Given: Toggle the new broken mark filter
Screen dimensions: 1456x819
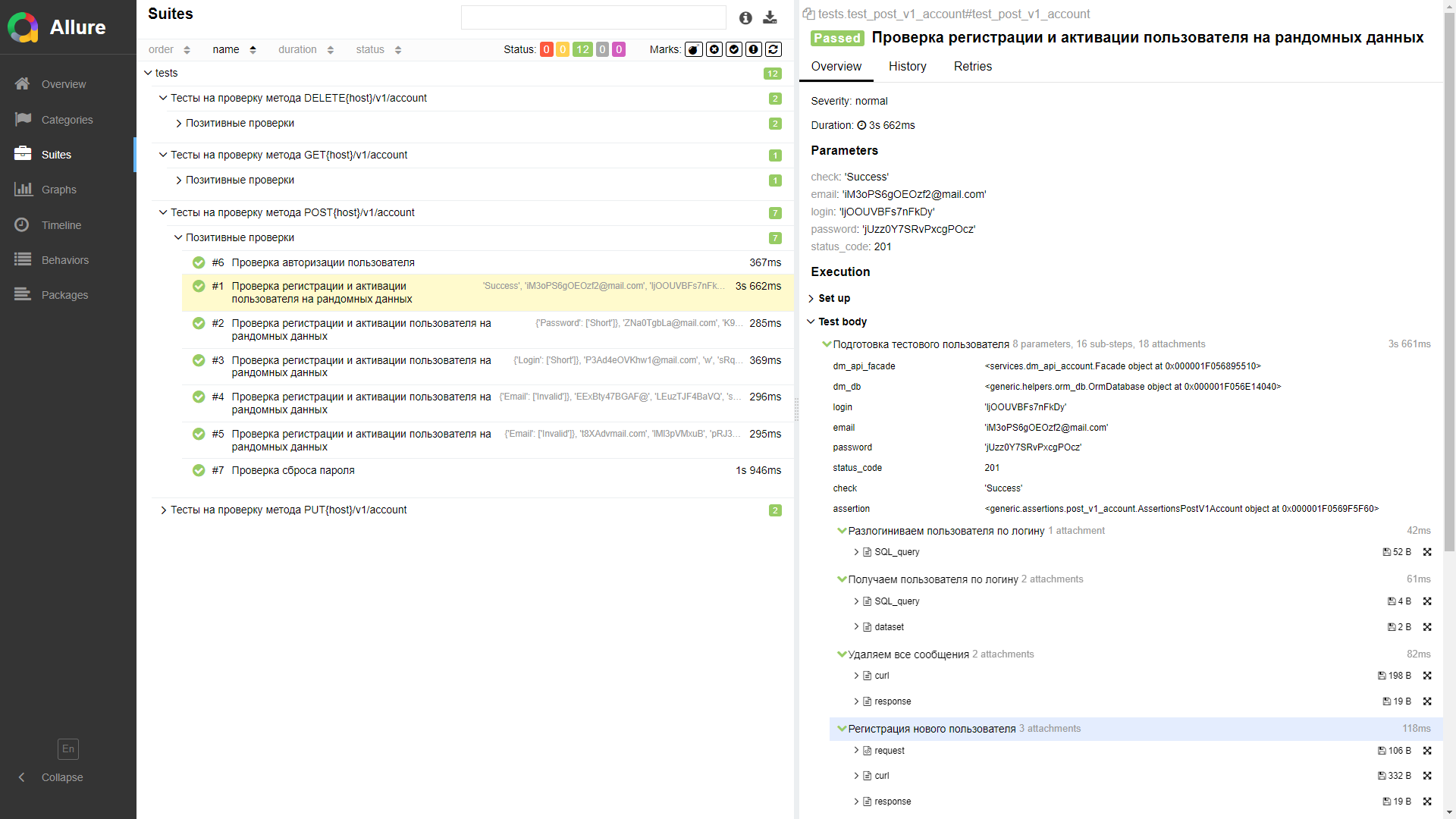Looking at the screenshot, I should [x=754, y=49].
